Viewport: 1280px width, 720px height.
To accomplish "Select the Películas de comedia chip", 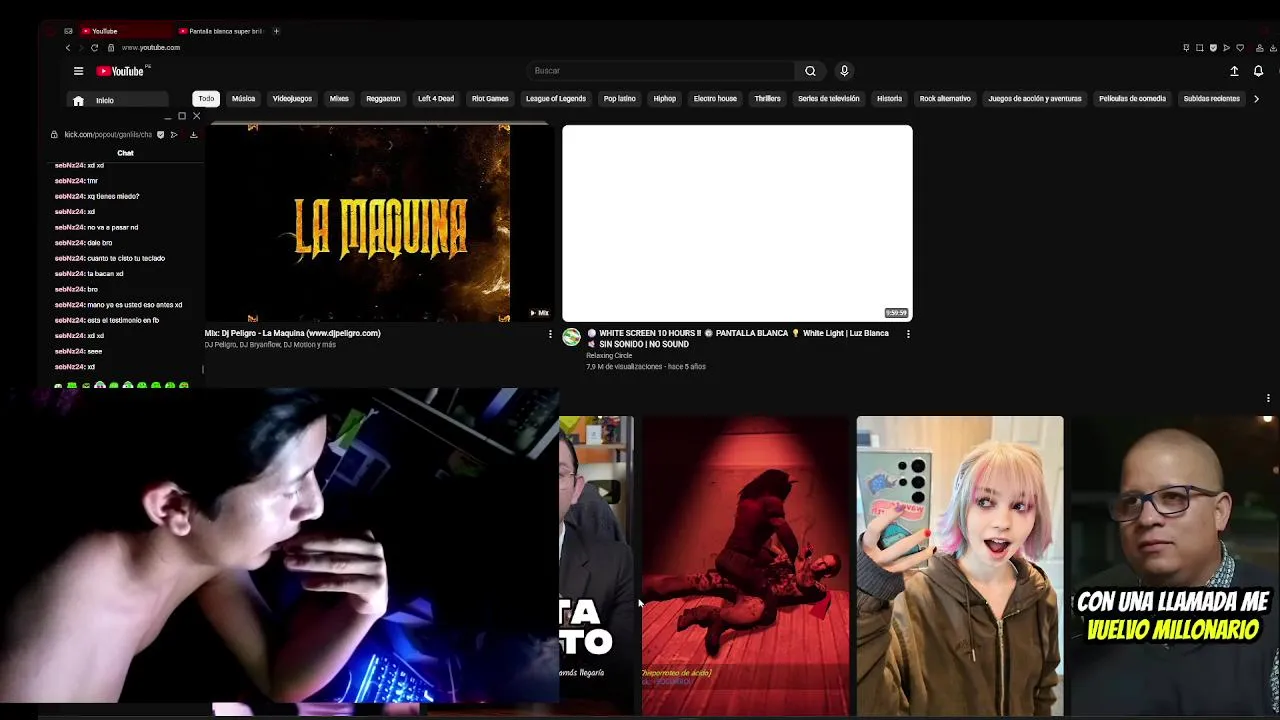I will coord(1132,99).
